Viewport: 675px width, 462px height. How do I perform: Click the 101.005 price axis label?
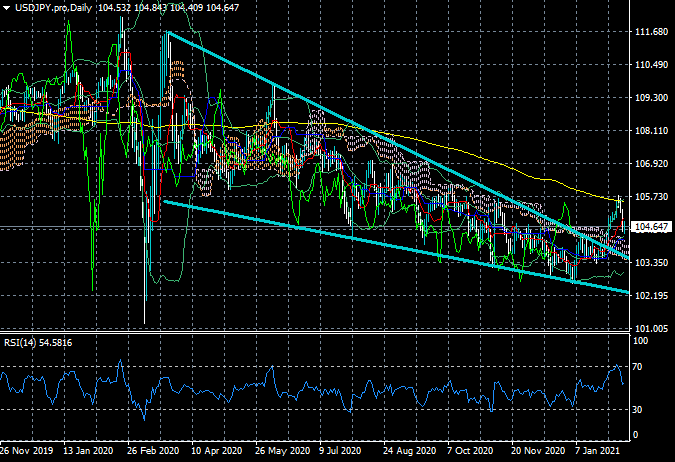click(651, 329)
